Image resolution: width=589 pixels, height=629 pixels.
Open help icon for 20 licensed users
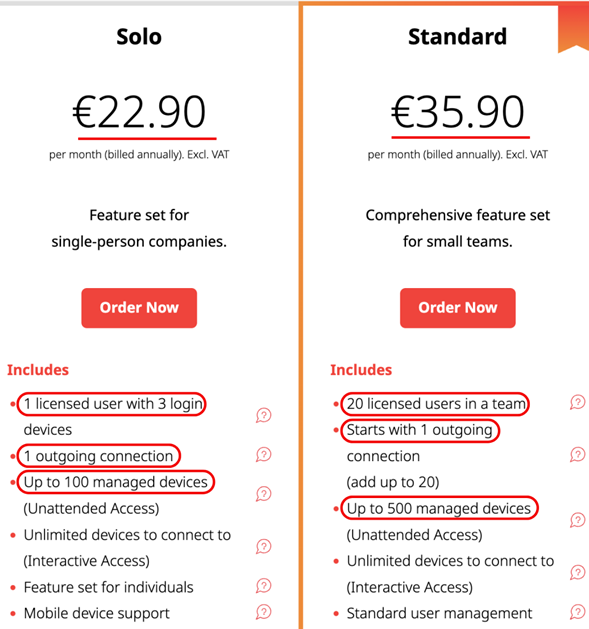tap(577, 402)
